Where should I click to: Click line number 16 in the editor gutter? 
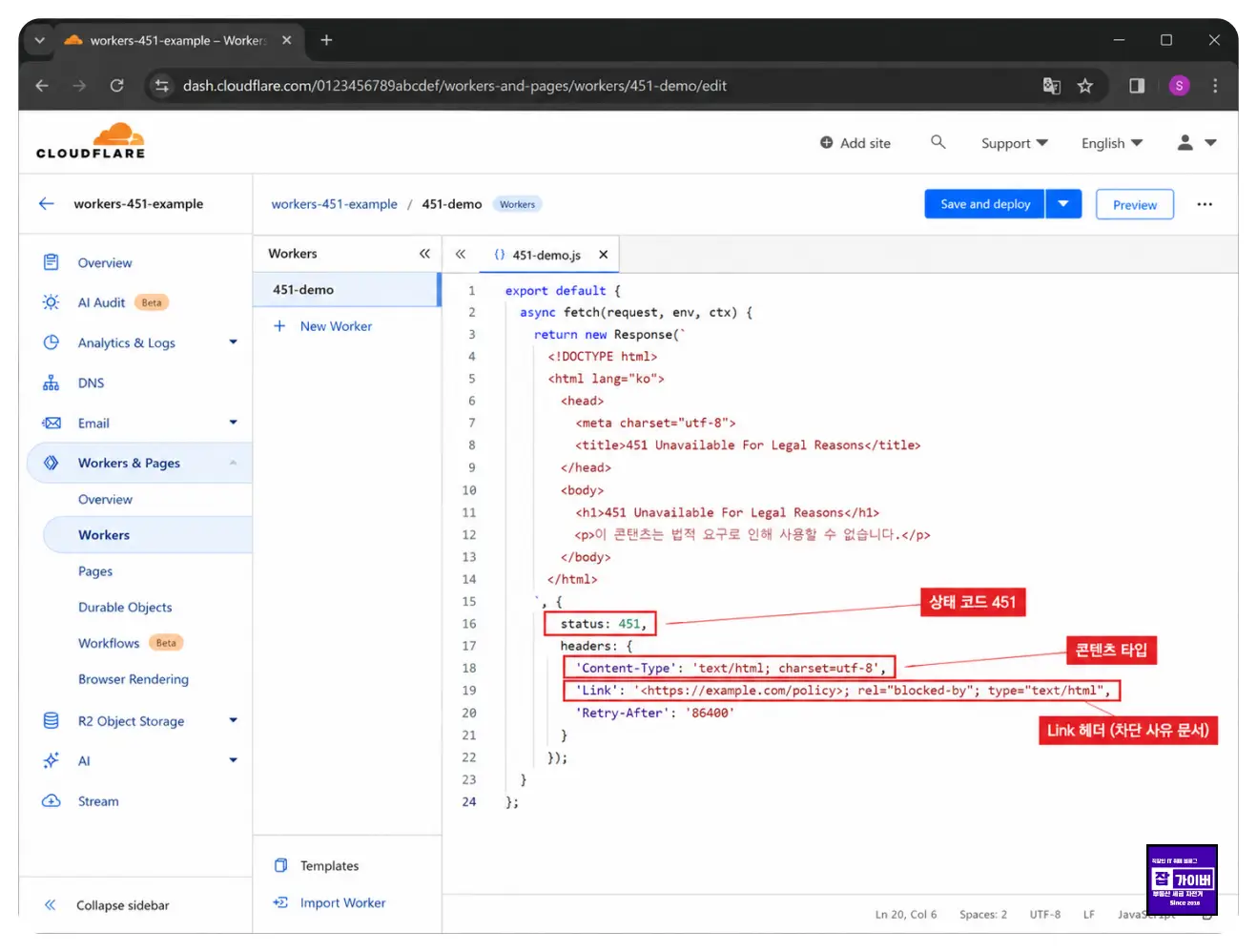[469, 624]
